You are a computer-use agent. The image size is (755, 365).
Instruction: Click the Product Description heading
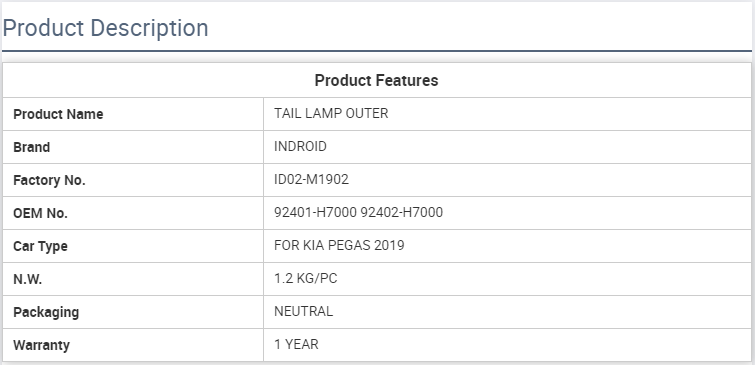point(105,28)
